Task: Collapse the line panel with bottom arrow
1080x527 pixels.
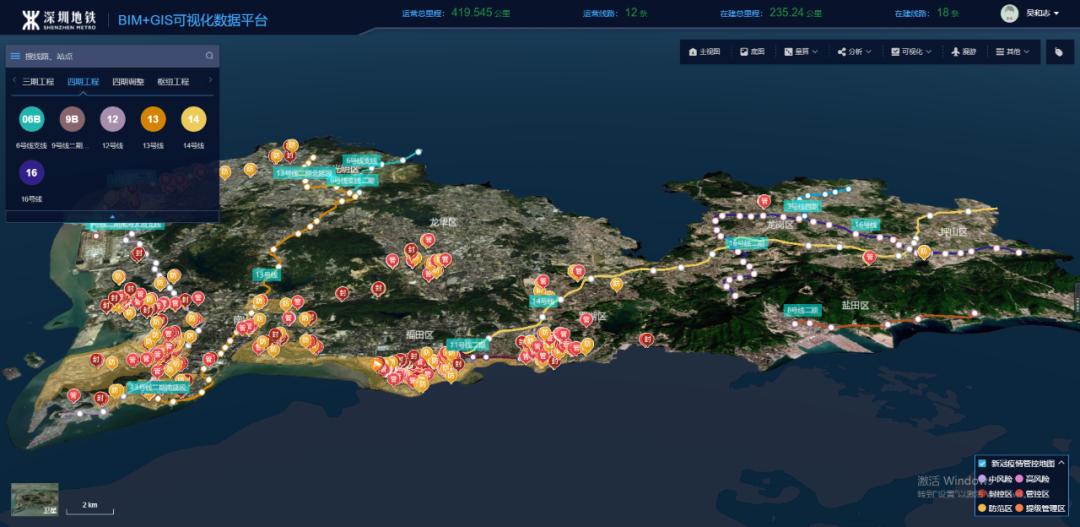Action: point(112,216)
